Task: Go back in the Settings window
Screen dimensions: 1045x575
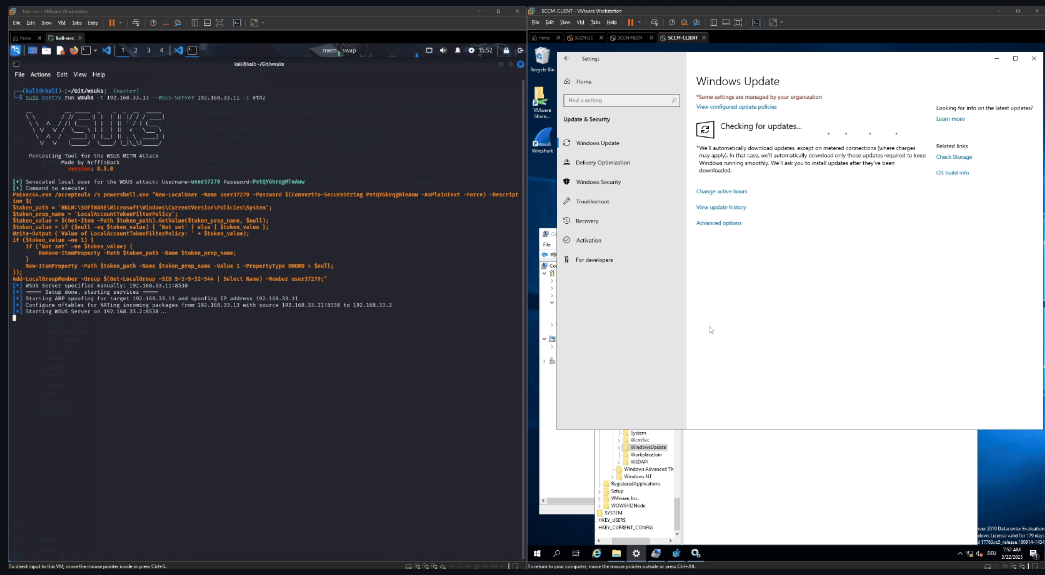Action: [x=566, y=59]
